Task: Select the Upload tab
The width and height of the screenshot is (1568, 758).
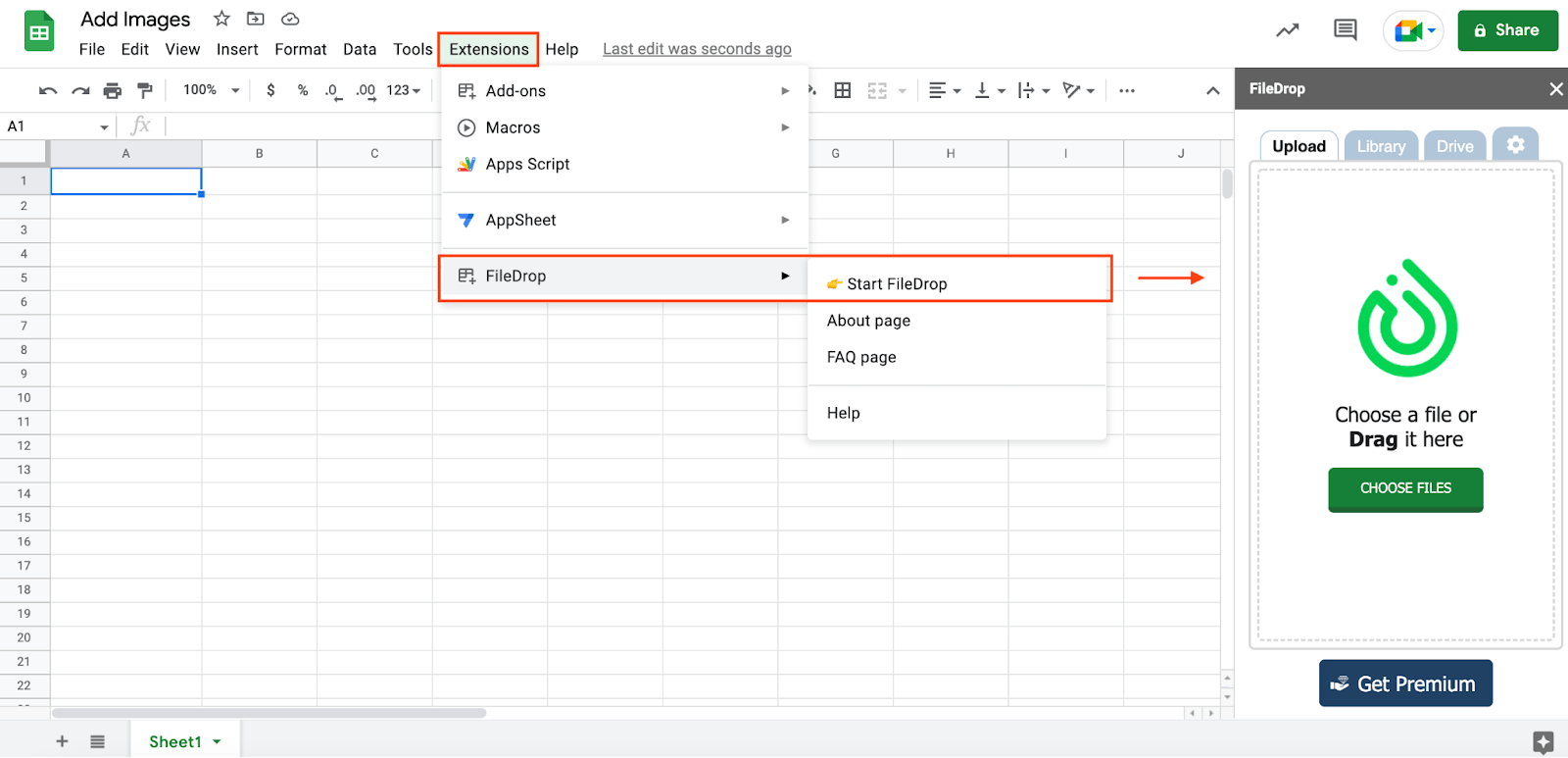Action: [x=1298, y=146]
